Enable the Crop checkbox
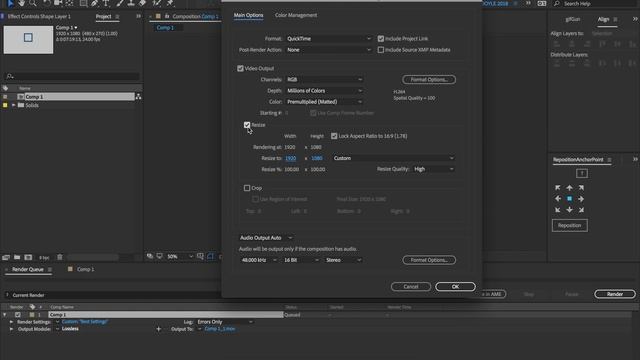This screenshot has width=640, height=360. [x=247, y=188]
